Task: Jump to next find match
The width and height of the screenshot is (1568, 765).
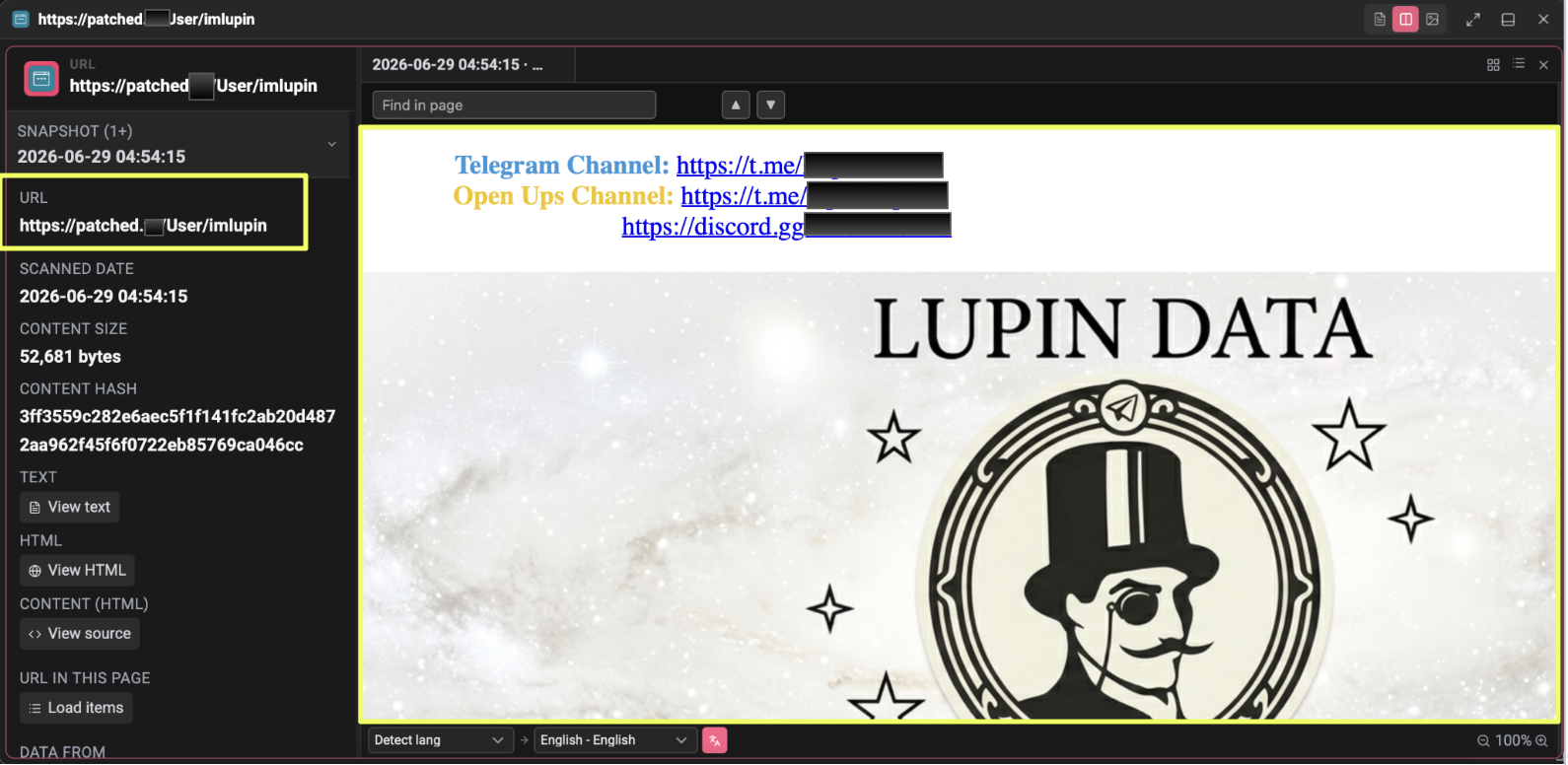Action: [770, 104]
